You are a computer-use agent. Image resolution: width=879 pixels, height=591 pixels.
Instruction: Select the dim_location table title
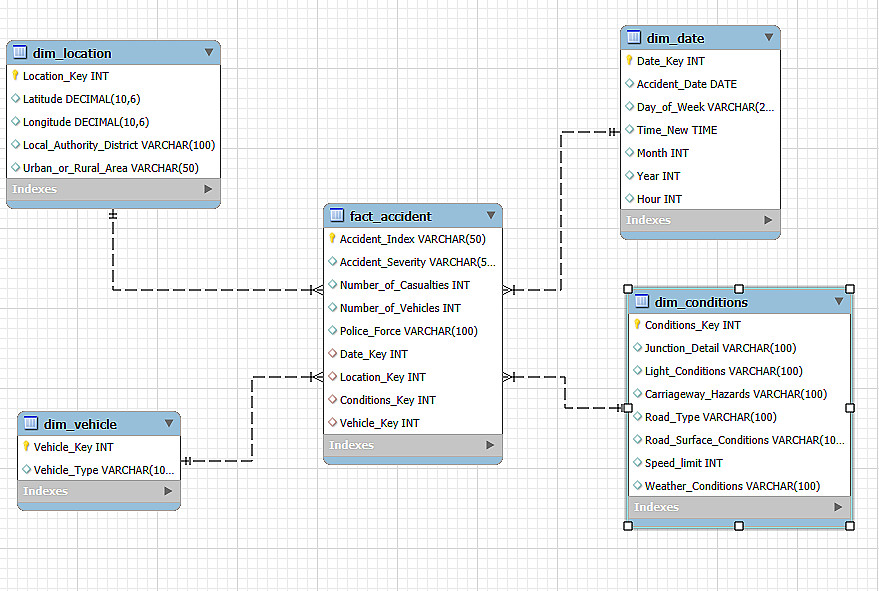click(x=72, y=53)
